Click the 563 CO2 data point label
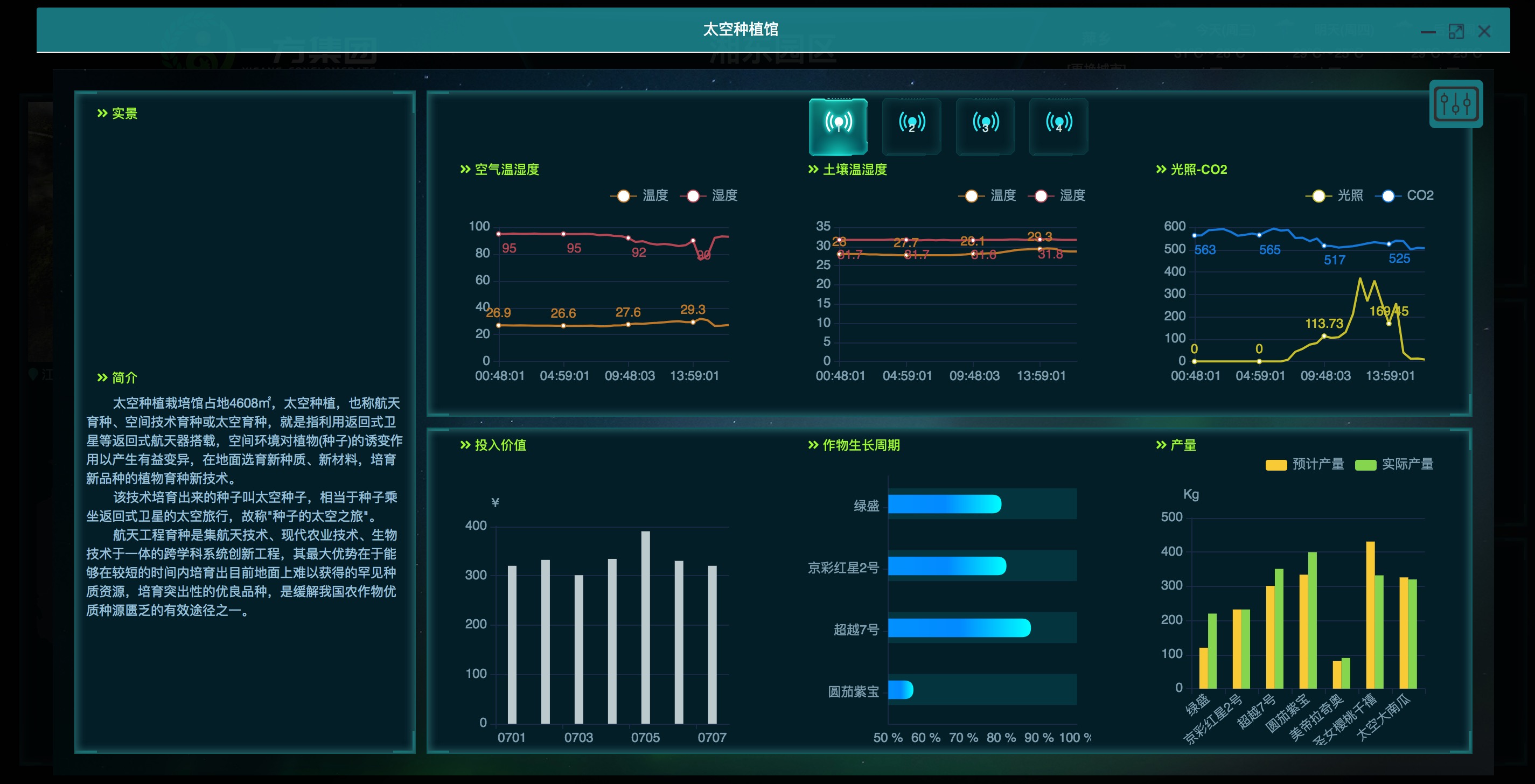This screenshot has width=1535, height=784. [x=1205, y=250]
